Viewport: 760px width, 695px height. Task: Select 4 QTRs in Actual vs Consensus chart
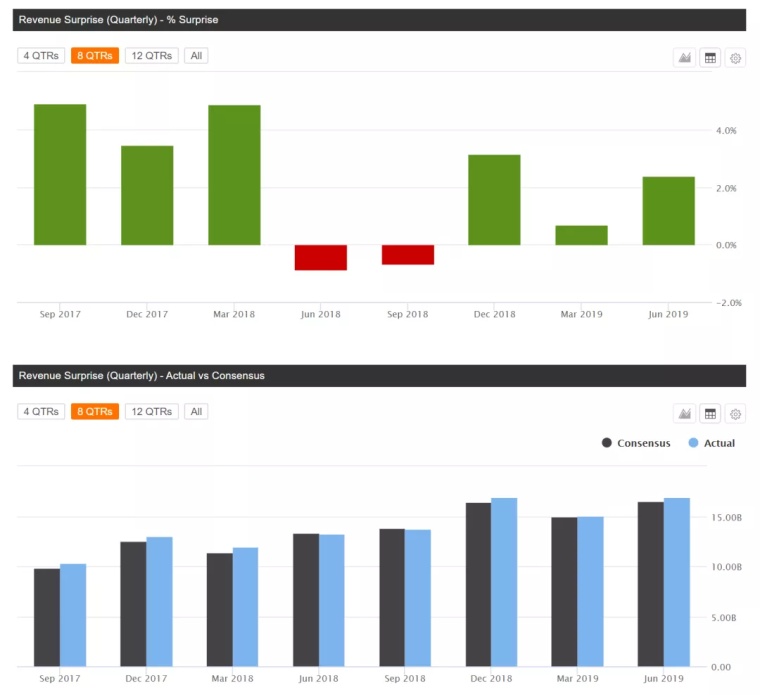click(41, 412)
